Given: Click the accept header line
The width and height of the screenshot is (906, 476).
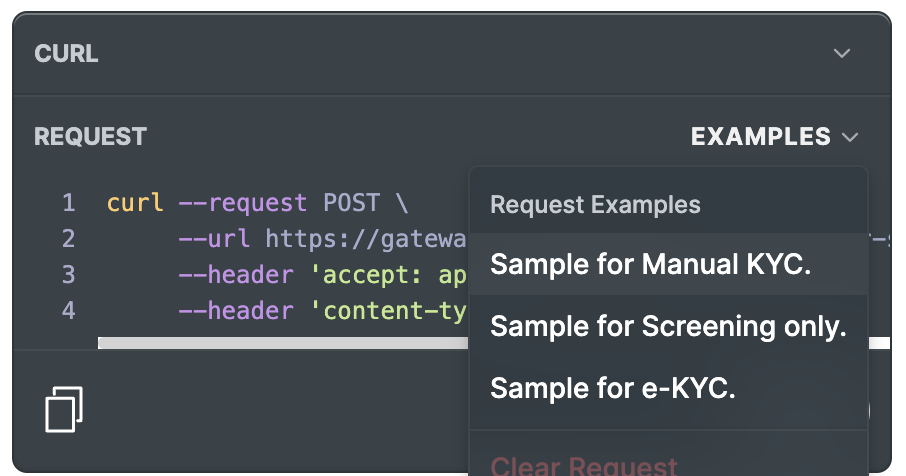Looking at the screenshot, I should 392,275.
